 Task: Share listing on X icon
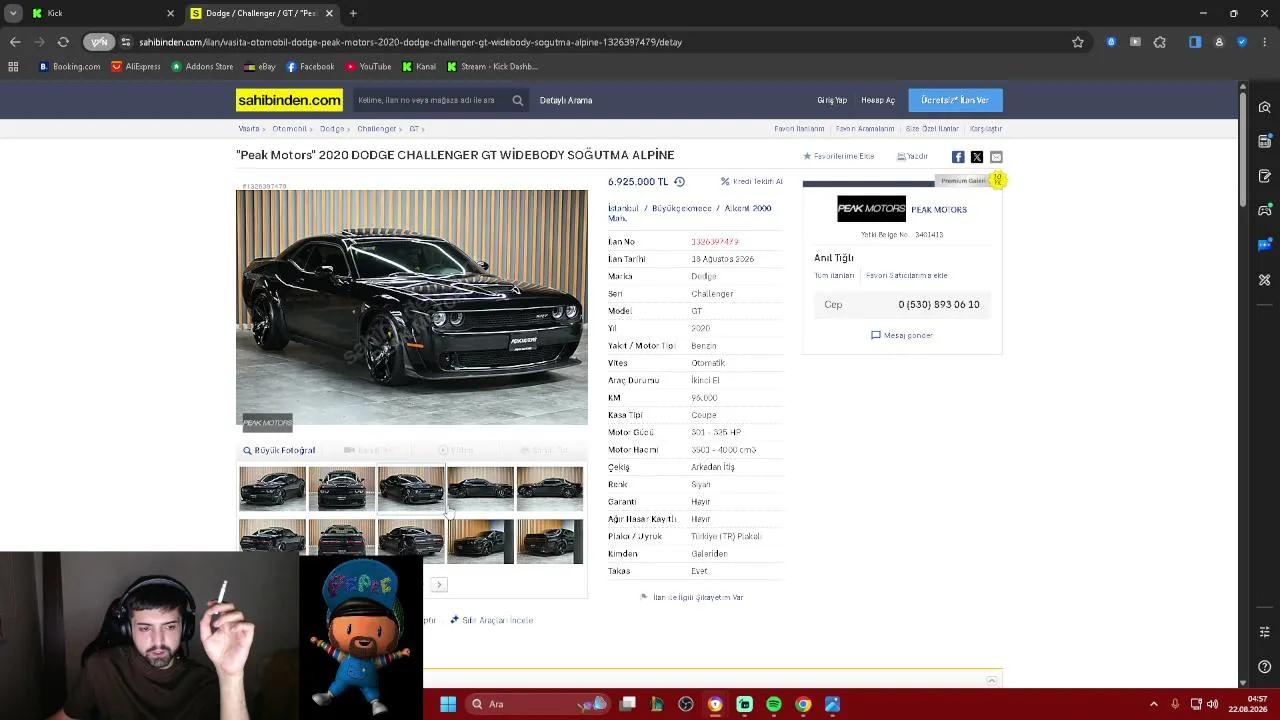[977, 157]
